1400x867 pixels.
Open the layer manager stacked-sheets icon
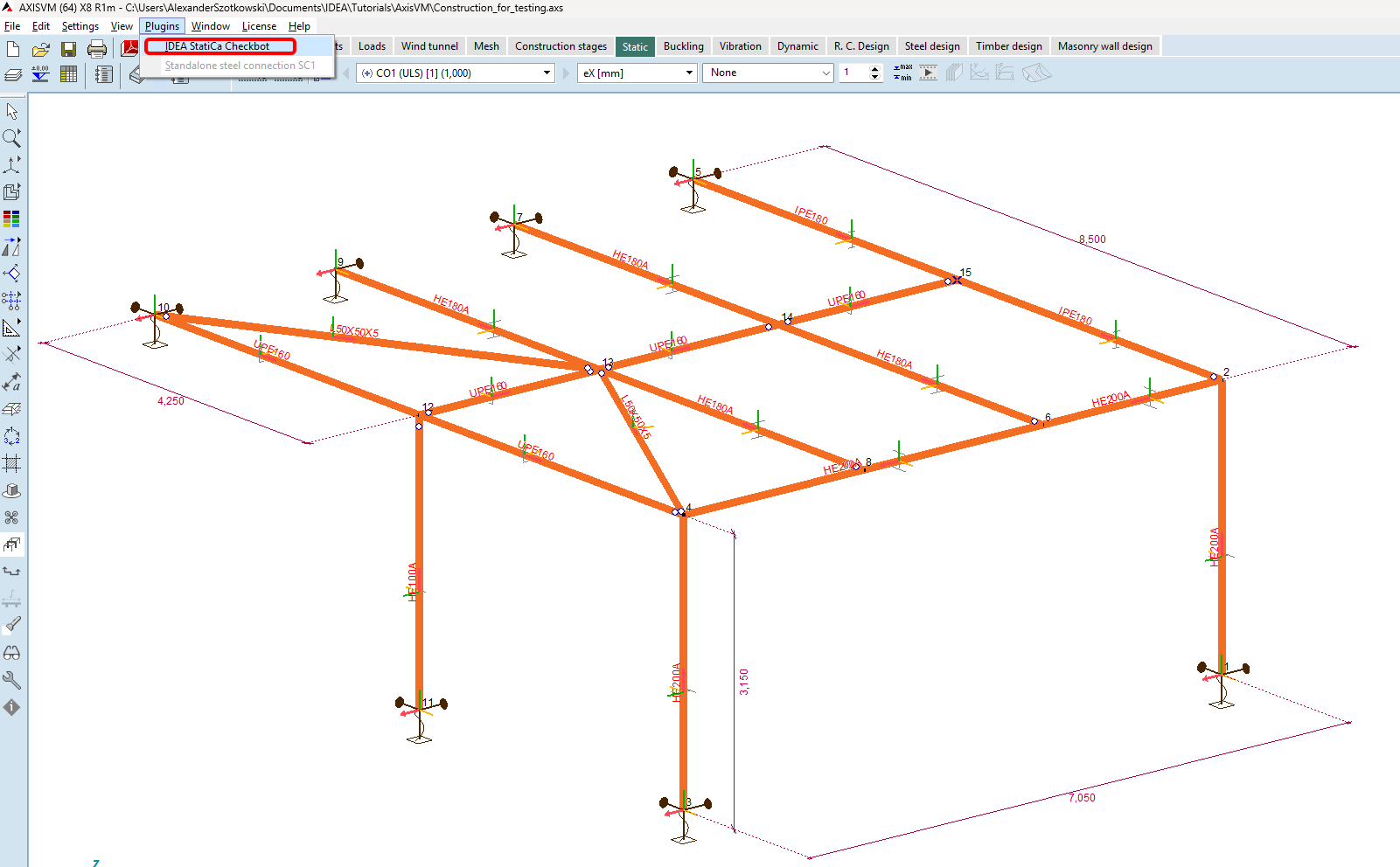tap(13, 74)
